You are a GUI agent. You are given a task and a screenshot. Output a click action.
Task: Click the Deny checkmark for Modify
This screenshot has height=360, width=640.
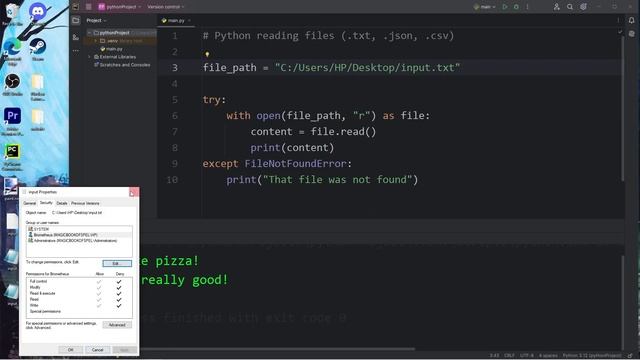pyautogui.click(x=119, y=287)
